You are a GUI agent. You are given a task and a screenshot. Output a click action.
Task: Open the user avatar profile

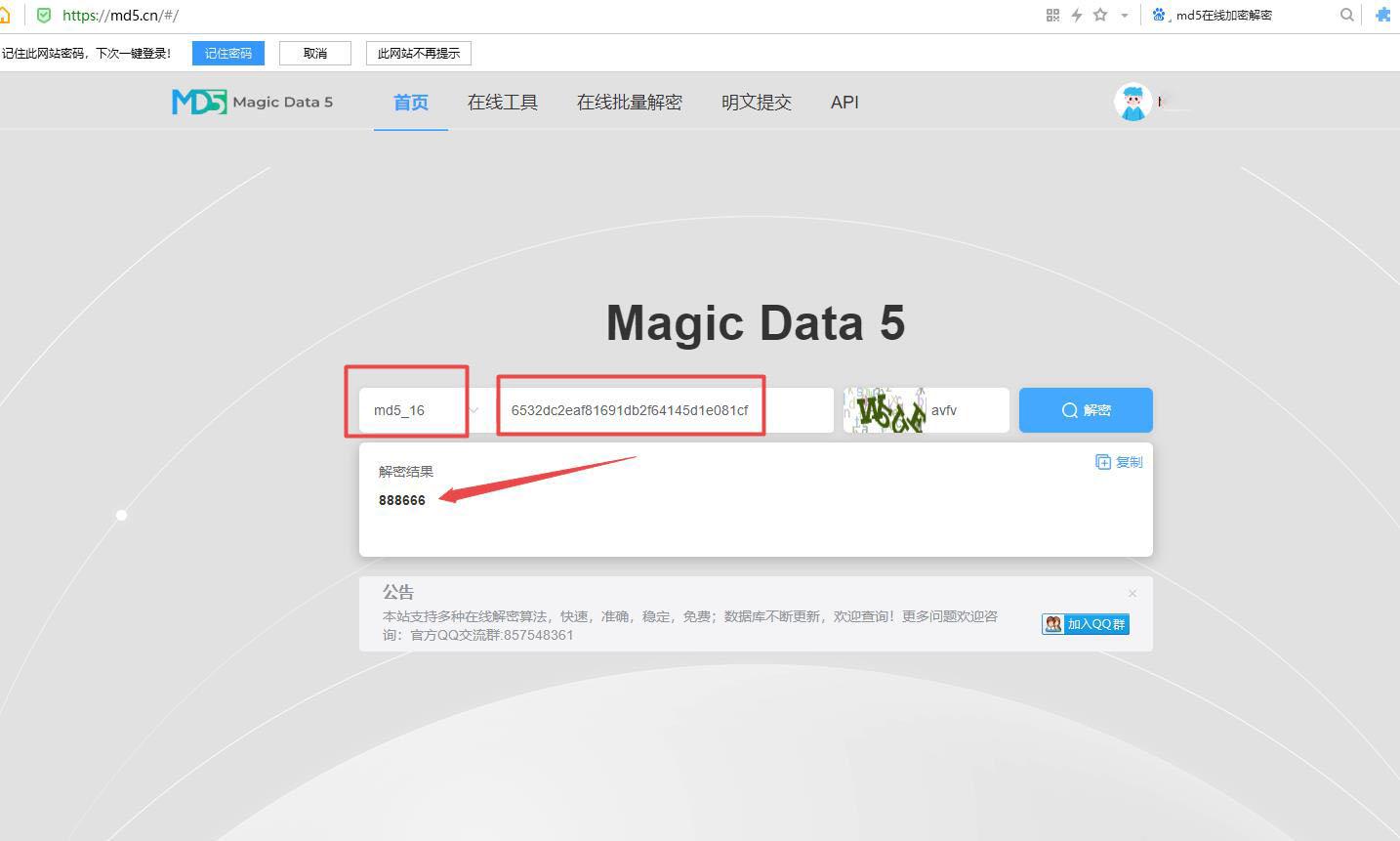[x=1132, y=102]
